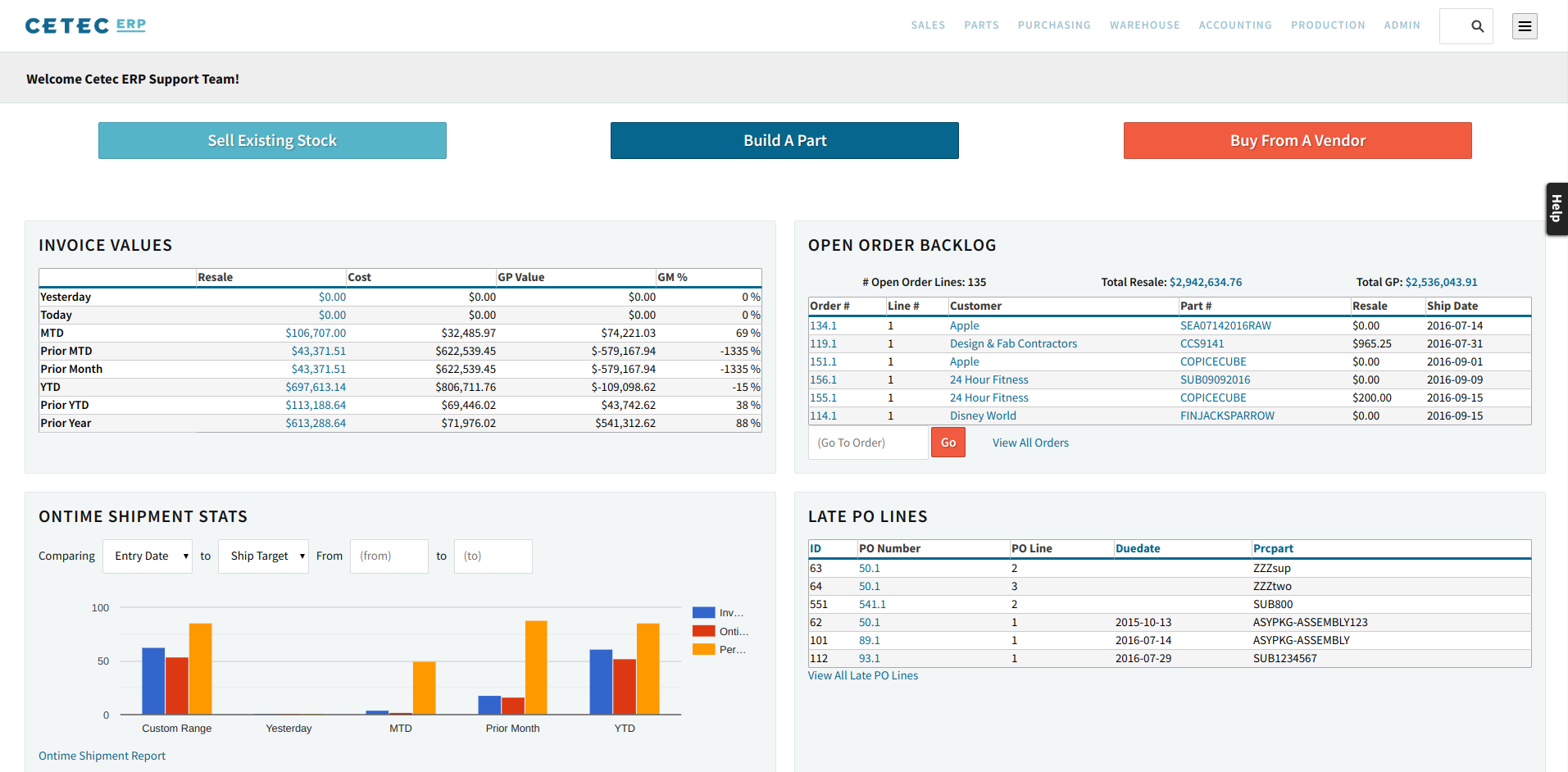Expand the Entry Date dropdown
Viewport: 1568px width, 772px height.
pyautogui.click(x=148, y=556)
